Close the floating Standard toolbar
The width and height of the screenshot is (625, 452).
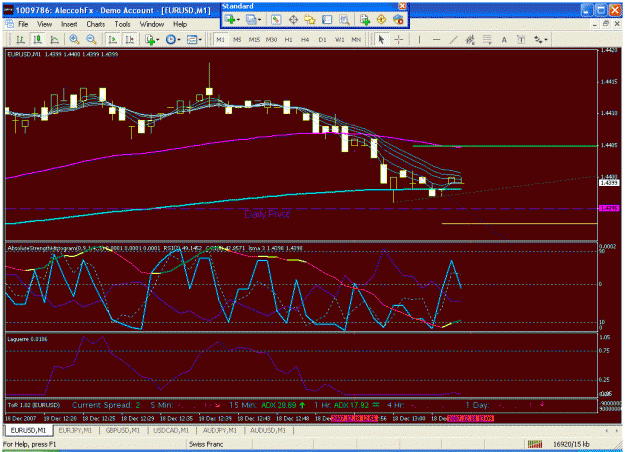[x=403, y=6]
